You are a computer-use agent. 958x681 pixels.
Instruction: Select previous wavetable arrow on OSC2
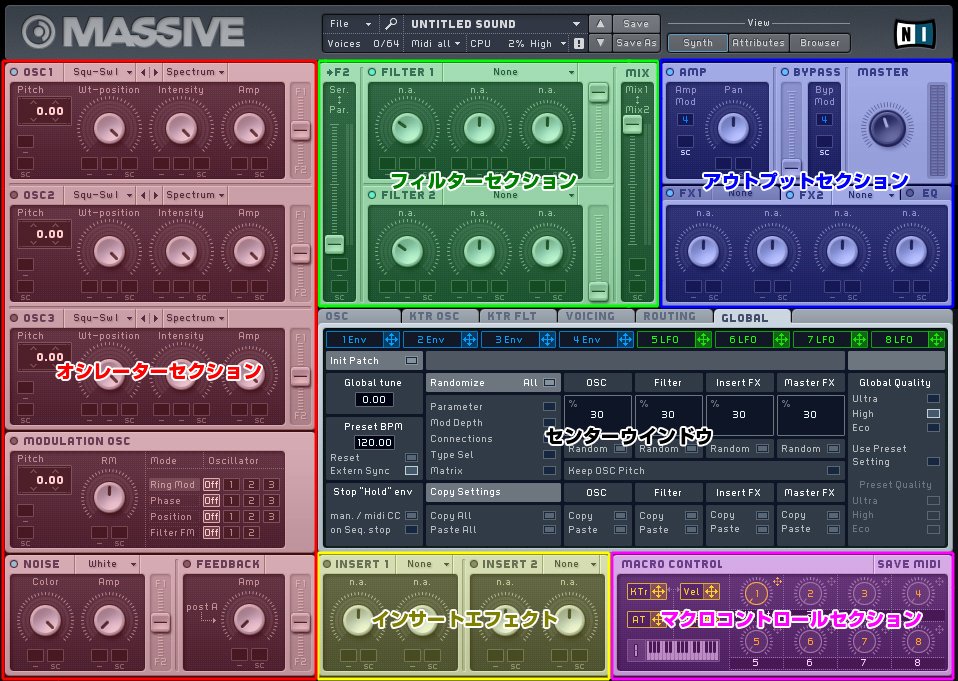tap(144, 195)
